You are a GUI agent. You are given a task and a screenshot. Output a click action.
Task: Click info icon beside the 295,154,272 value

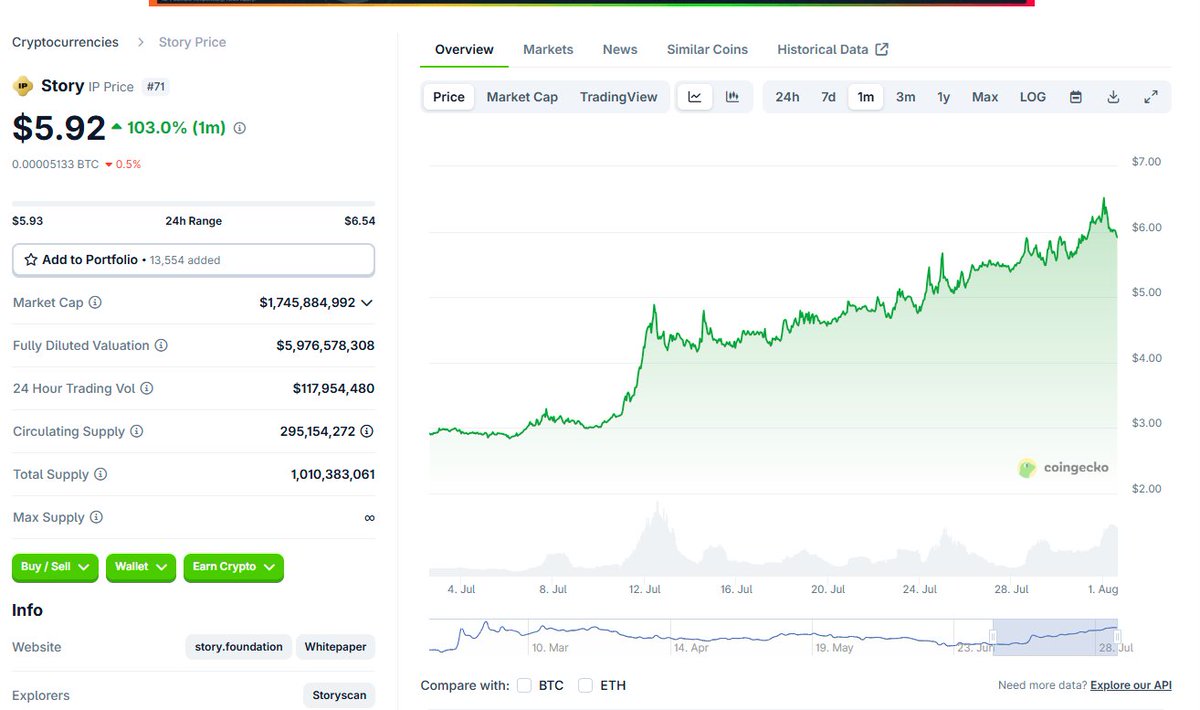pos(367,431)
